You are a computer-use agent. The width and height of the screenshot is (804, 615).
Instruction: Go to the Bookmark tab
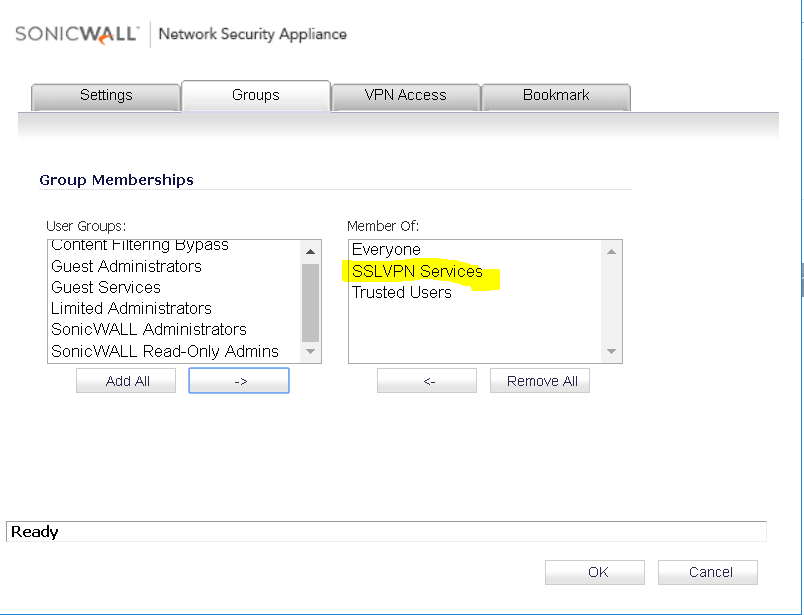click(556, 96)
